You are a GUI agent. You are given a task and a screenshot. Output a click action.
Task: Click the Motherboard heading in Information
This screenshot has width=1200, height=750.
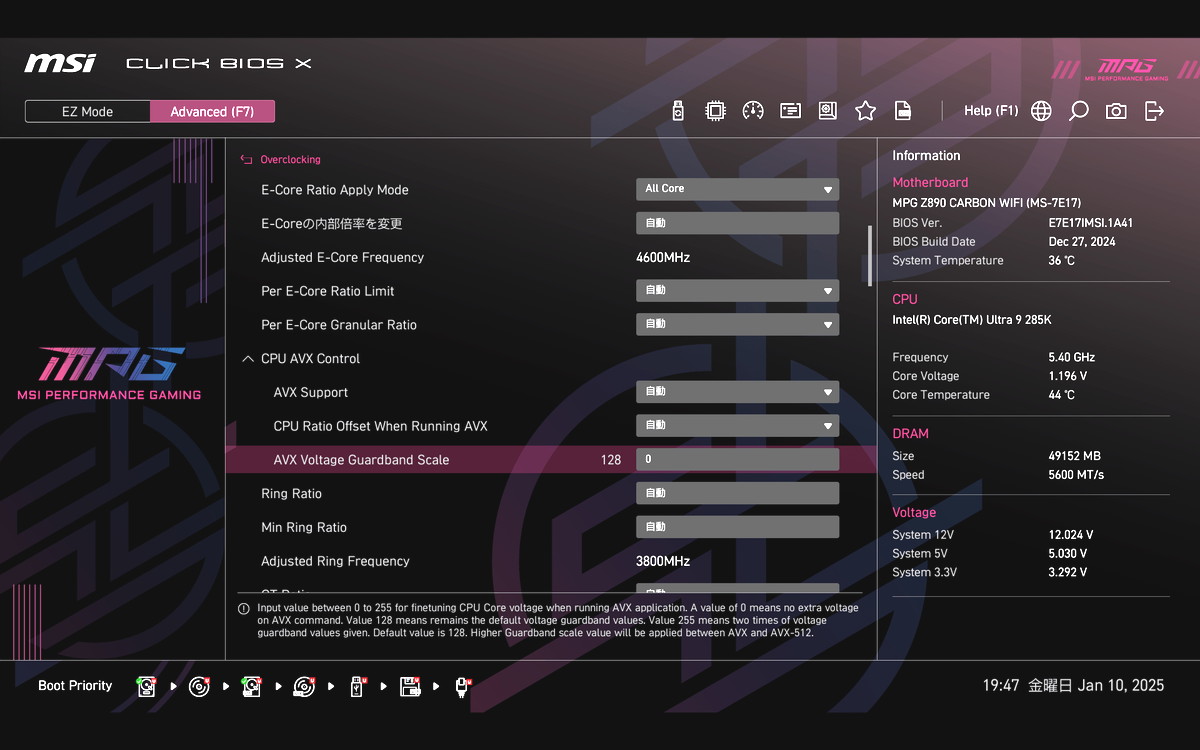point(930,182)
